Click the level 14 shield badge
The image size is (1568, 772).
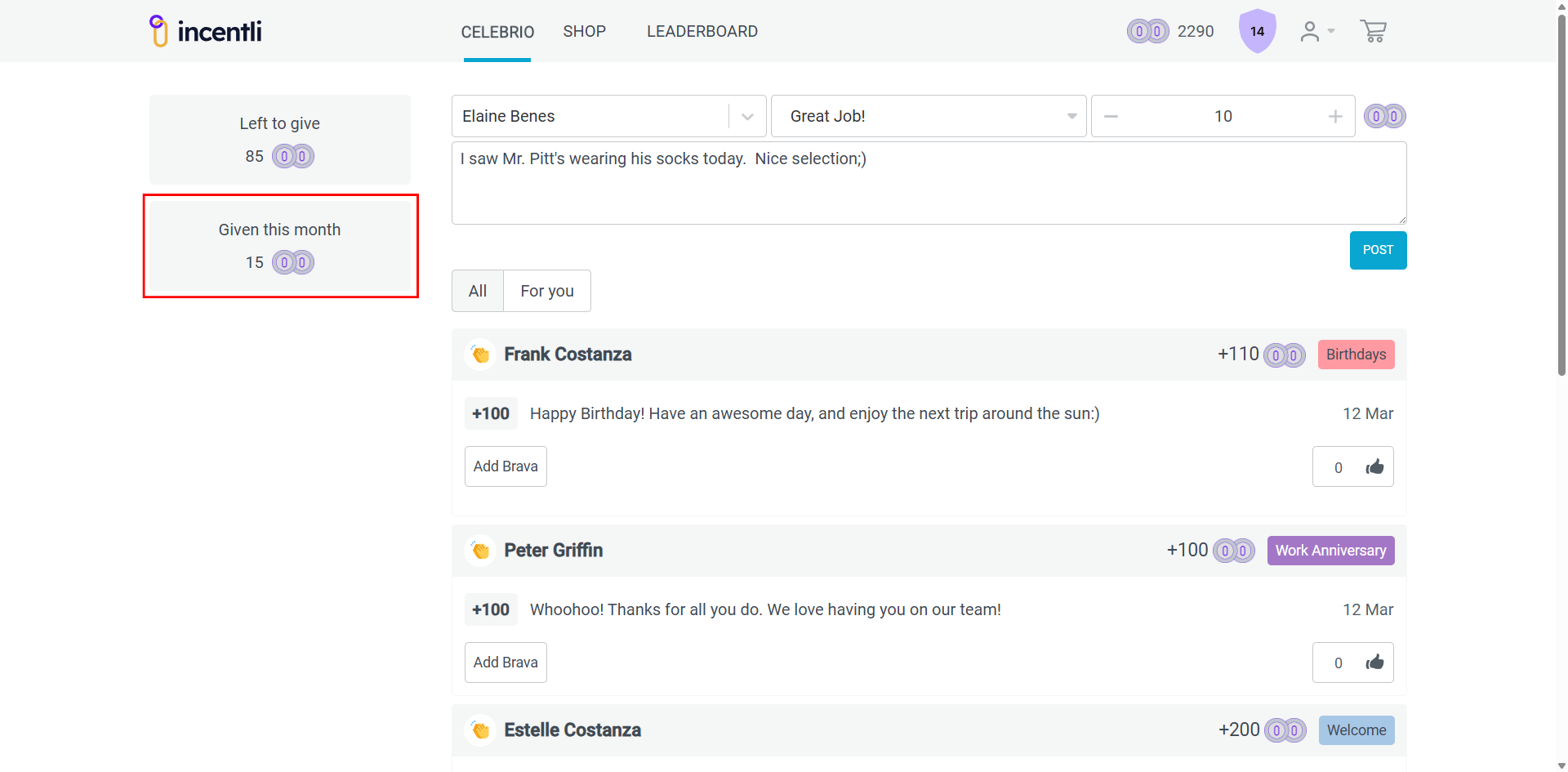[x=1258, y=31]
